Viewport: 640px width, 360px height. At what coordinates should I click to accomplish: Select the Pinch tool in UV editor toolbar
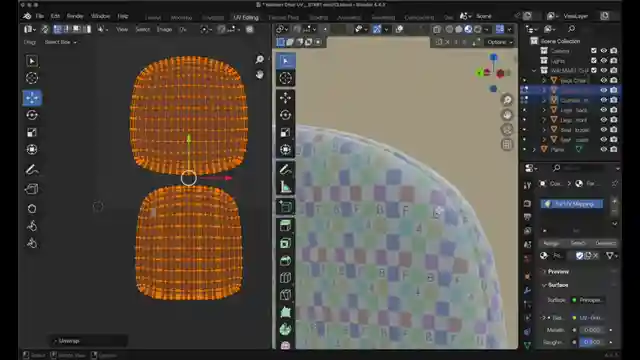[32, 243]
